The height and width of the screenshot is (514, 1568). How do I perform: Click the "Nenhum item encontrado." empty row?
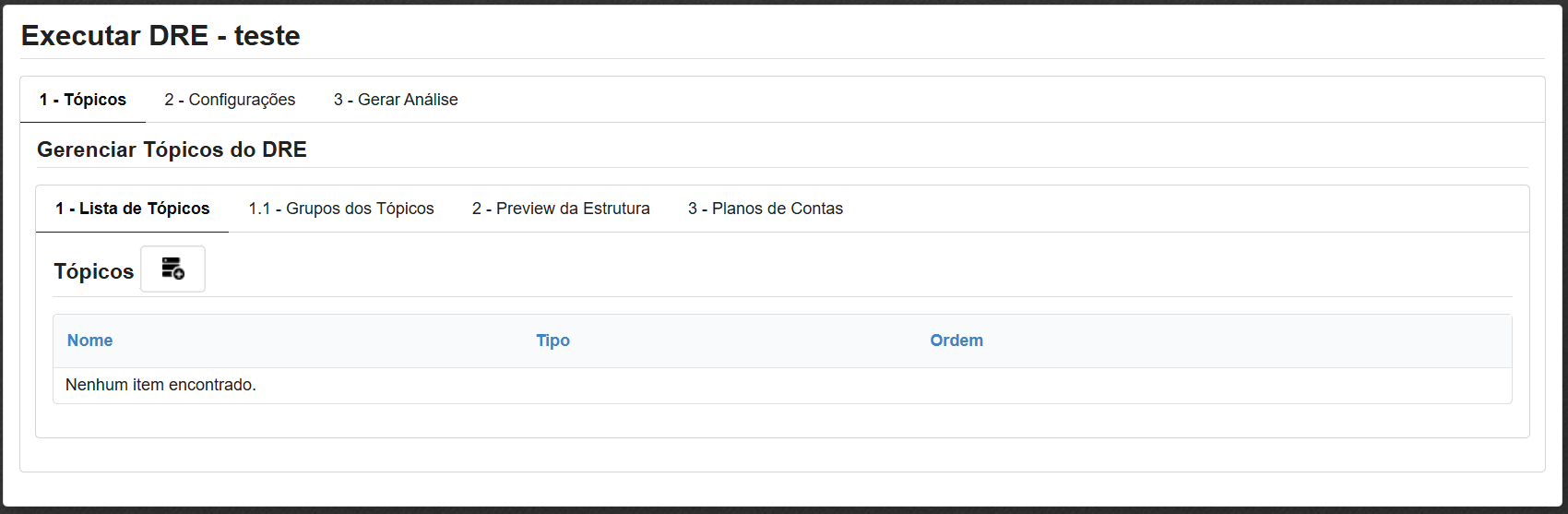tap(160, 385)
